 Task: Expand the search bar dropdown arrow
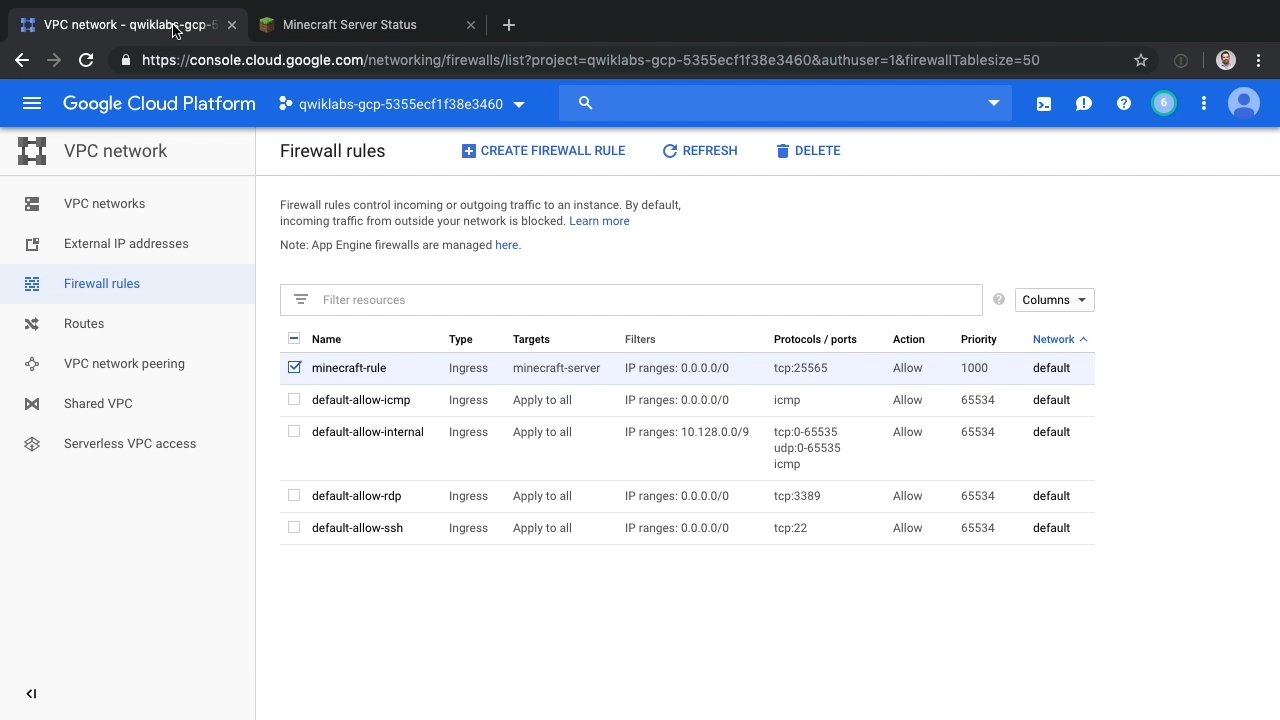(993, 103)
